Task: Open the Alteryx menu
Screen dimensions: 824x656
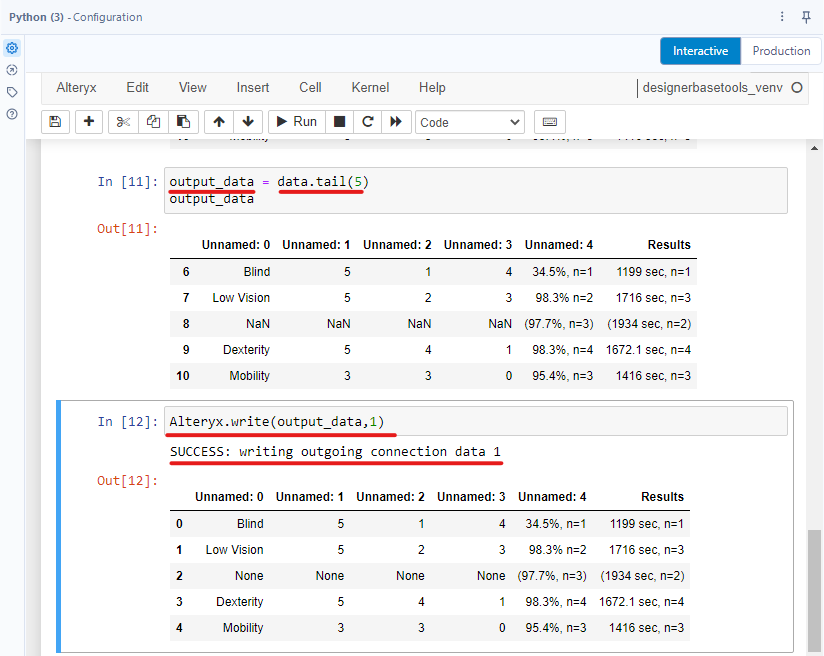Action: click(x=76, y=88)
